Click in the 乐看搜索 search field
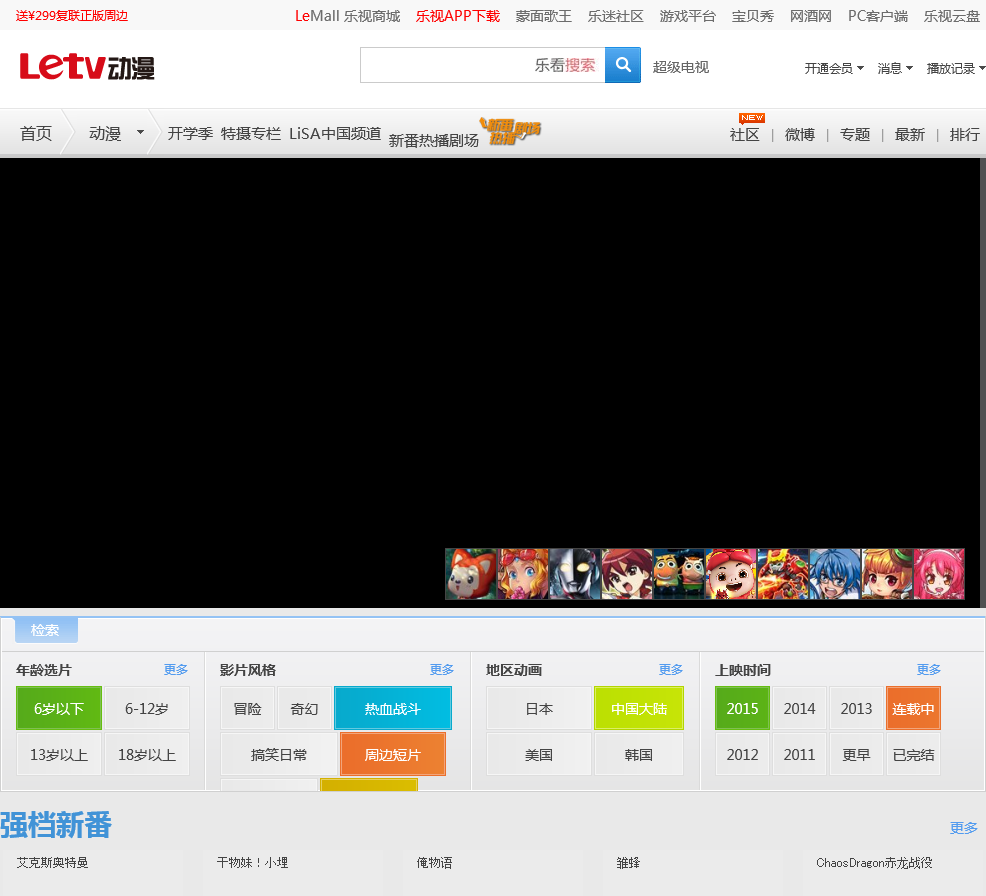Image resolution: width=986 pixels, height=896 pixels. tap(482, 65)
